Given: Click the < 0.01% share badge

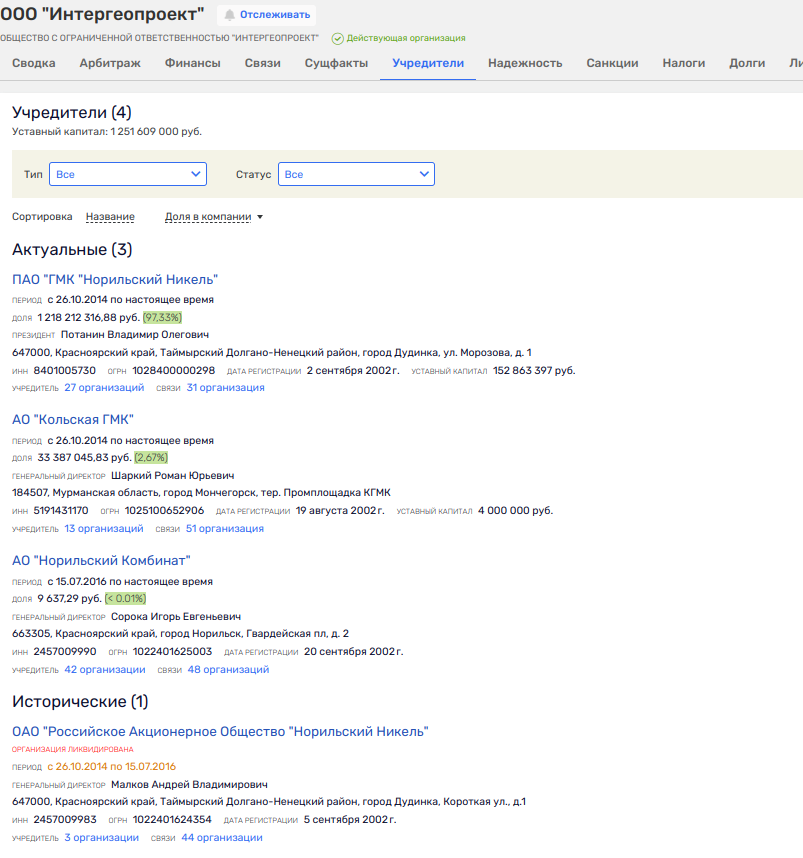Looking at the screenshot, I should (x=125, y=599).
